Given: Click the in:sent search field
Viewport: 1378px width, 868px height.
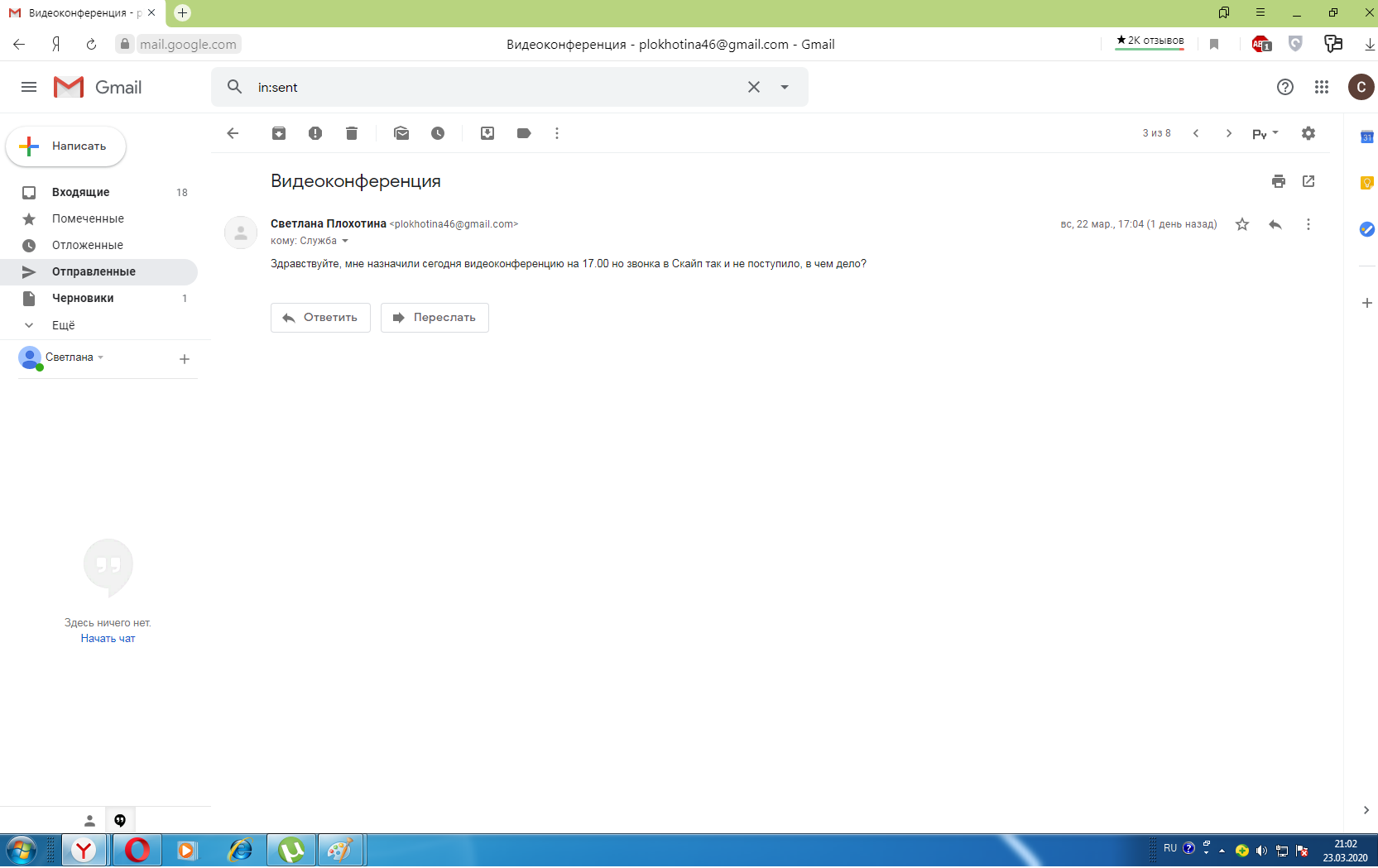Looking at the screenshot, I should click(x=497, y=87).
